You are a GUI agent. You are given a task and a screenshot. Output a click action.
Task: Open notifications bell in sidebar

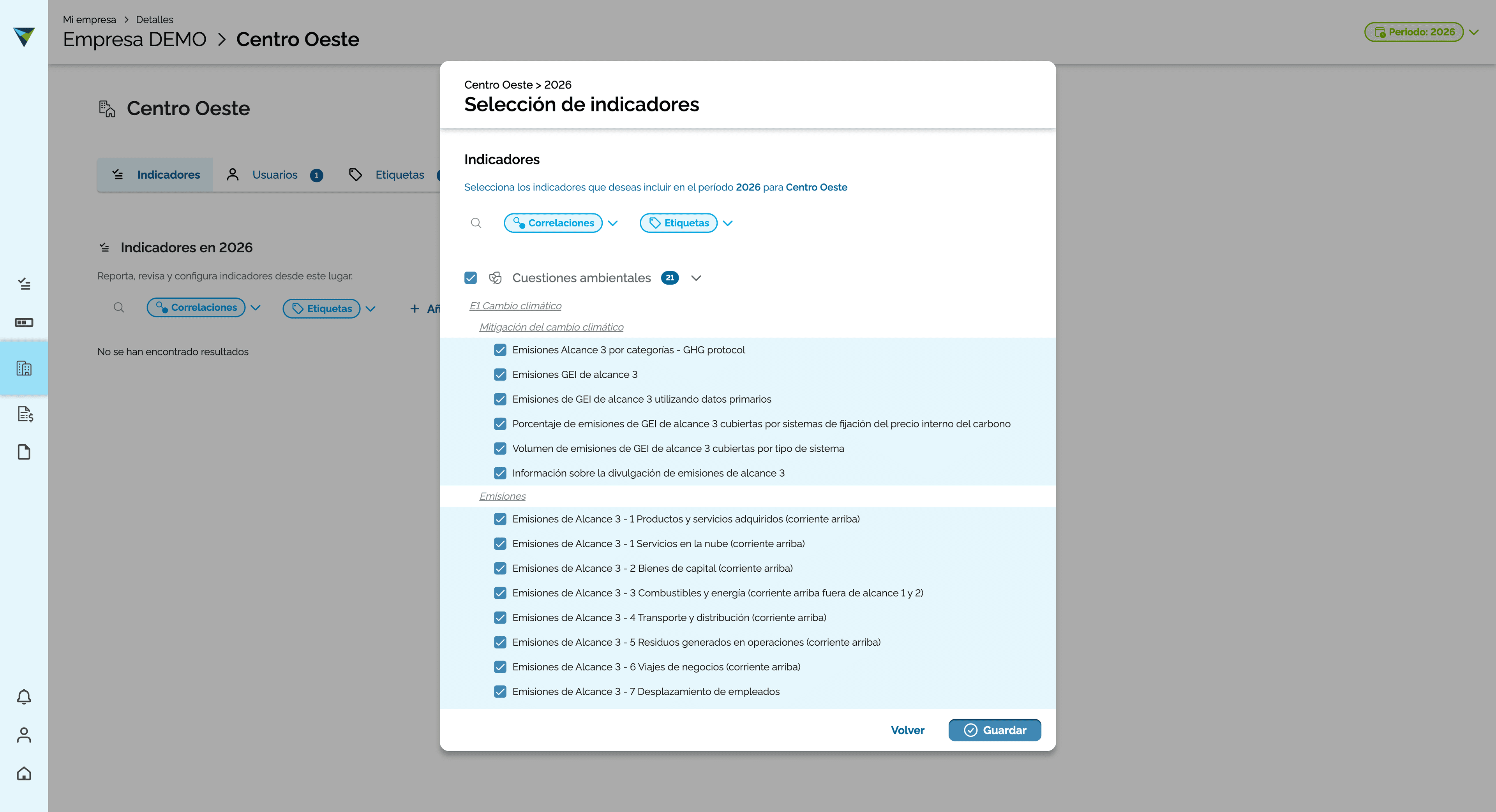point(24,697)
